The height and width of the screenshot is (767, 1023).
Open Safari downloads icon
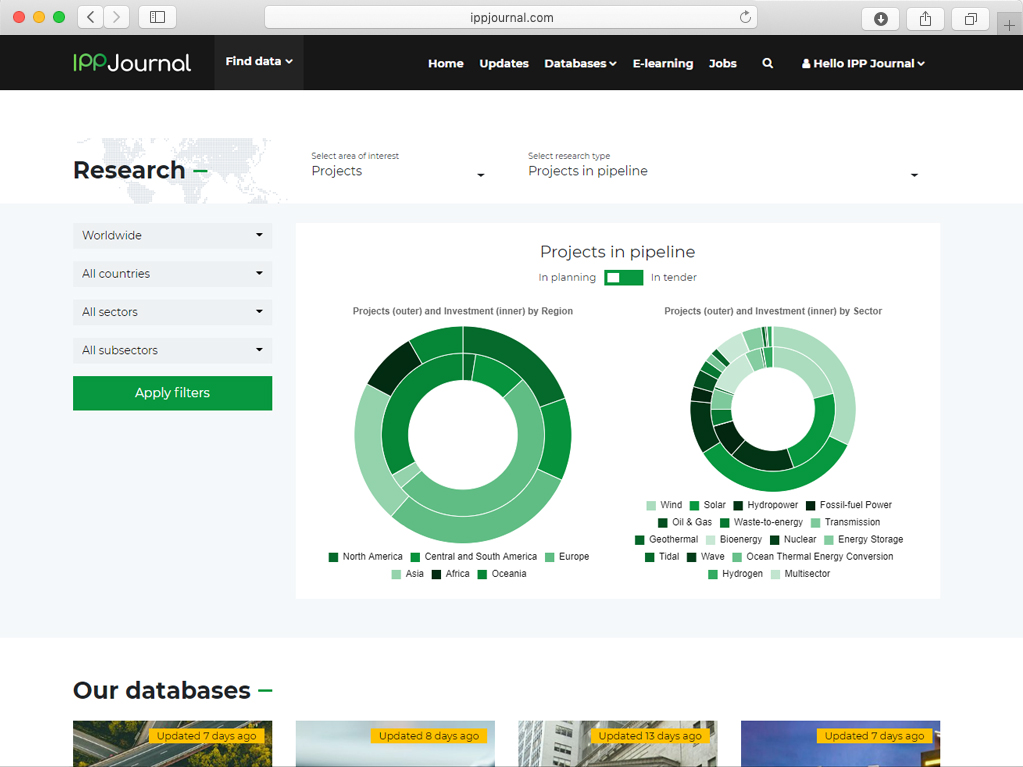point(880,18)
